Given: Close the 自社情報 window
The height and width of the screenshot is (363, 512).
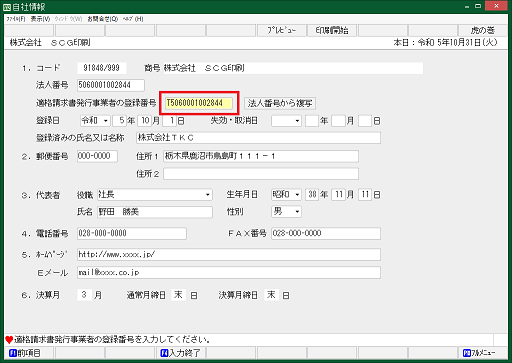Looking at the screenshot, I should tap(496, 6).
